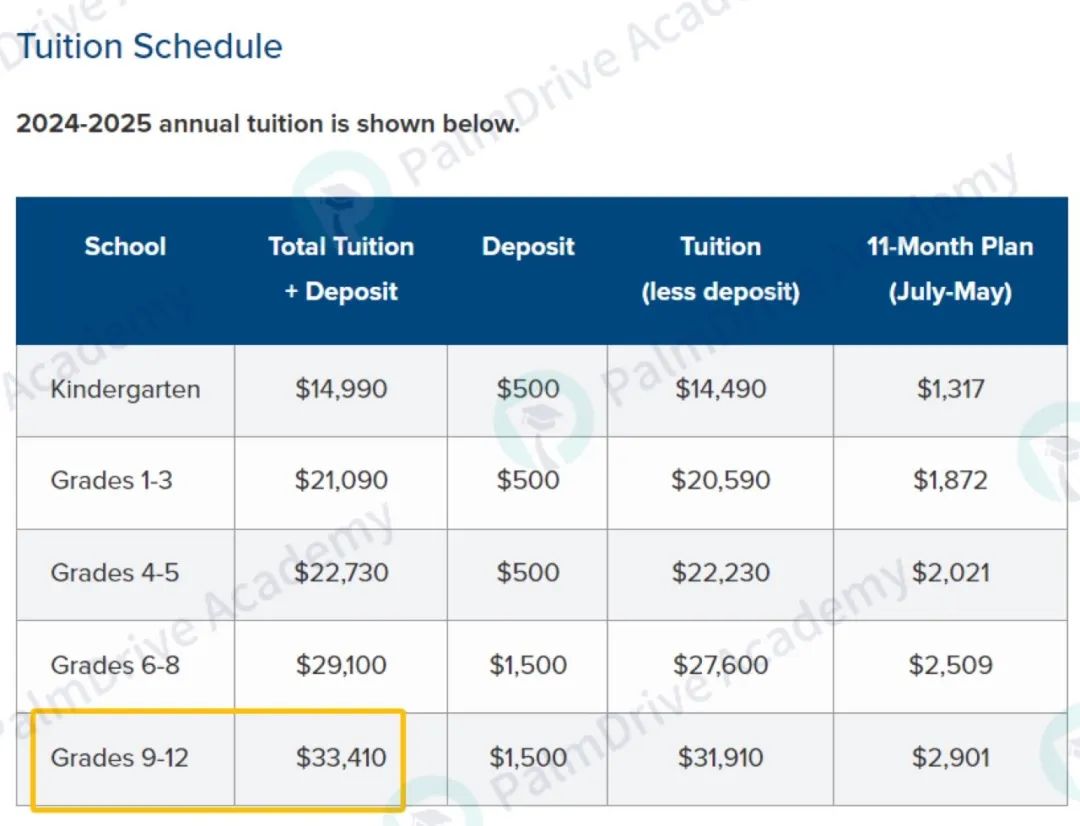This screenshot has width=1080, height=826.
Task: Click the Grades 6-8 row label
Action: pos(115,665)
